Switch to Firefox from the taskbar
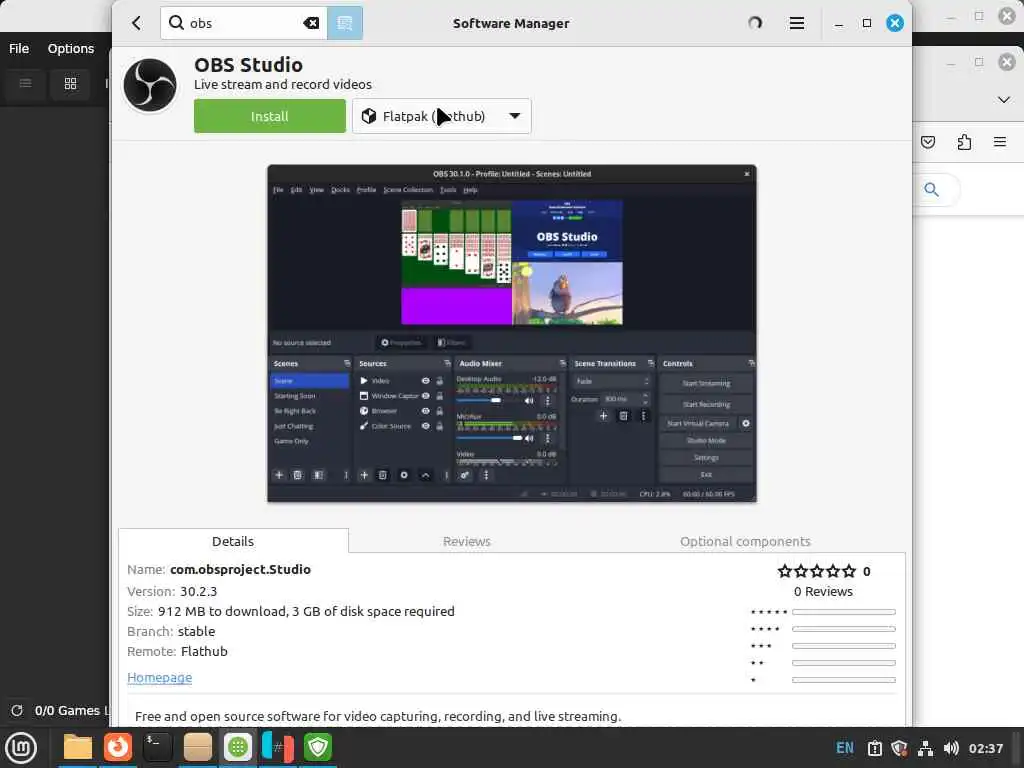 tap(118, 747)
